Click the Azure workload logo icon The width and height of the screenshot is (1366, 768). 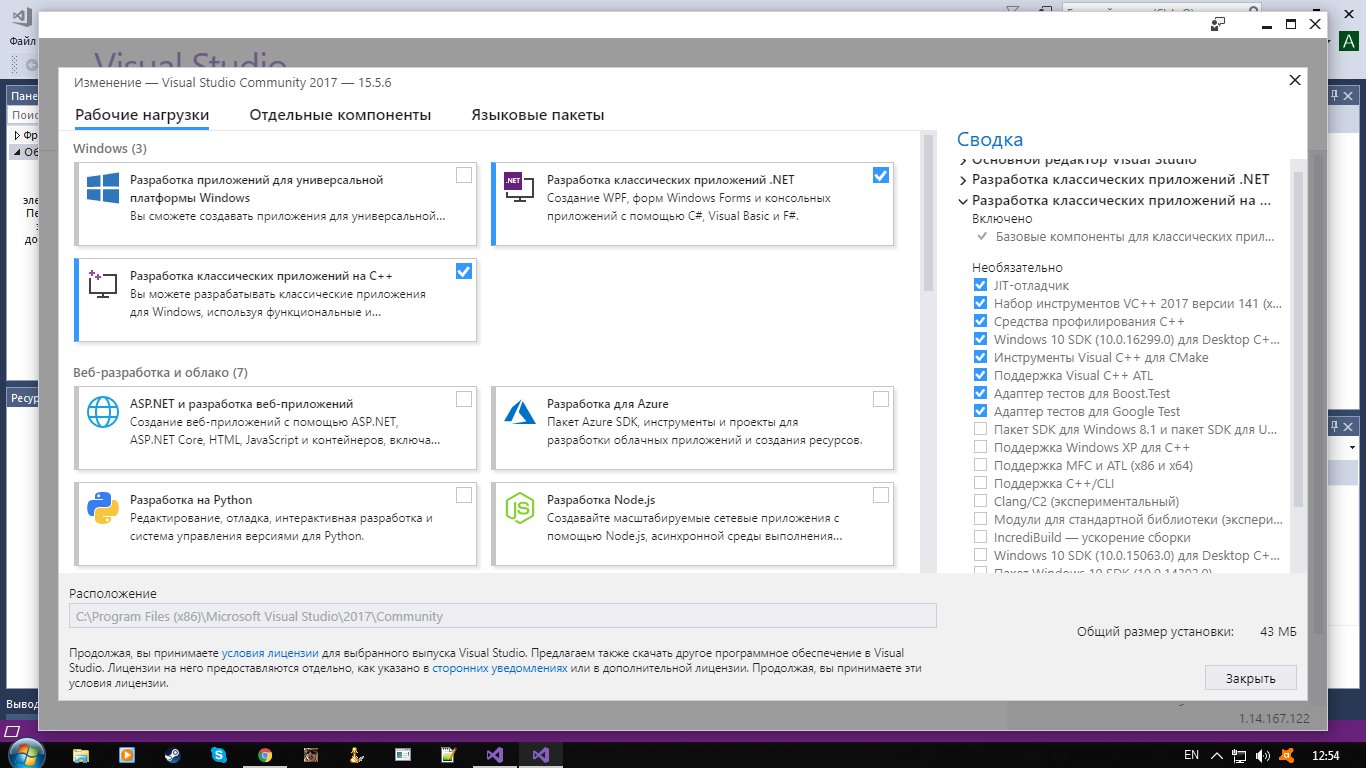(x=520, y=412)
